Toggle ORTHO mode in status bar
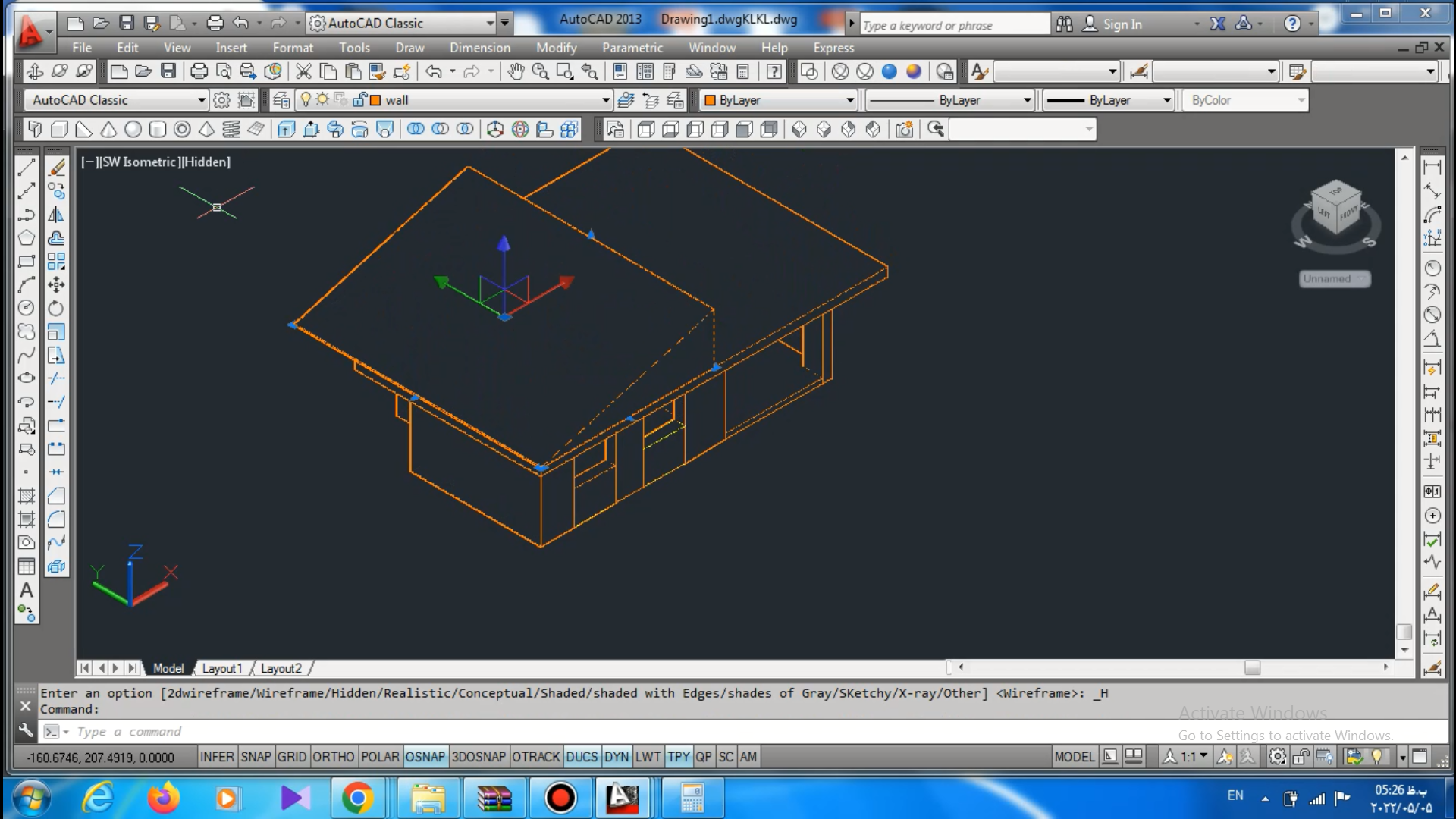The width and height of the screenshot is (1456, 819). [333, 757]
